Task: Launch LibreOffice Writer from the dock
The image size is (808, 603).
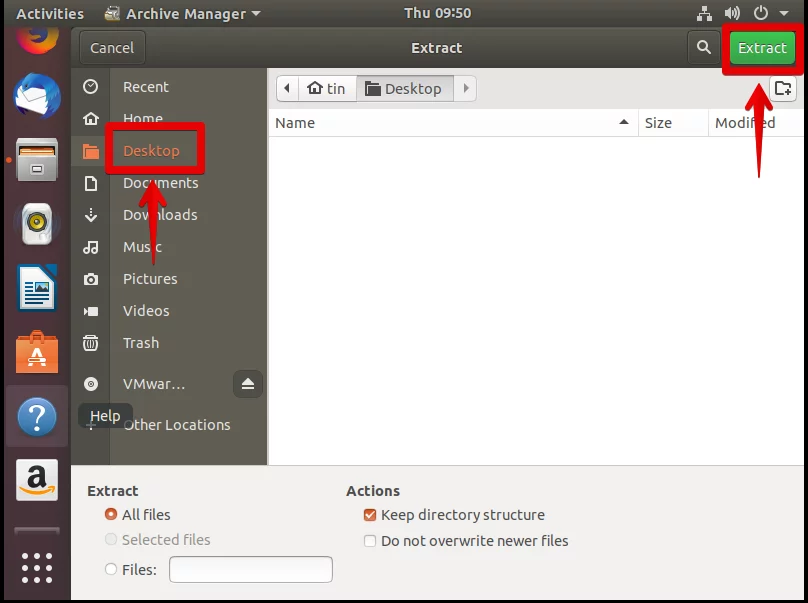Action: click(37, 288)
